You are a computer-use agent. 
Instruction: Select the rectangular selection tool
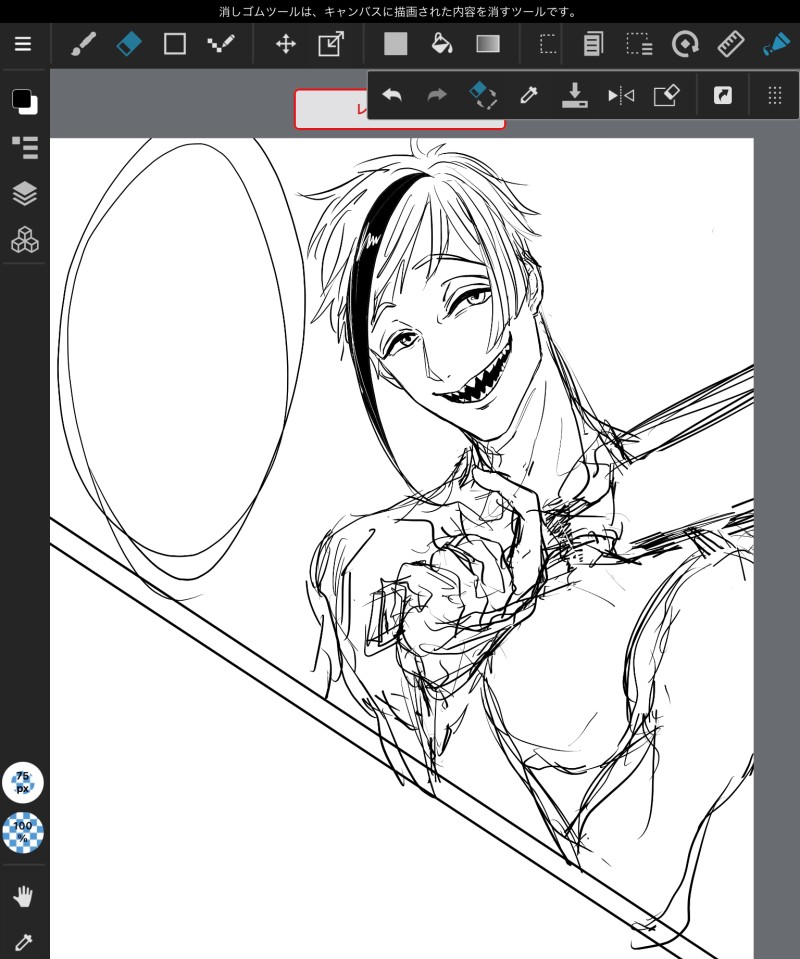coord(548,44)
